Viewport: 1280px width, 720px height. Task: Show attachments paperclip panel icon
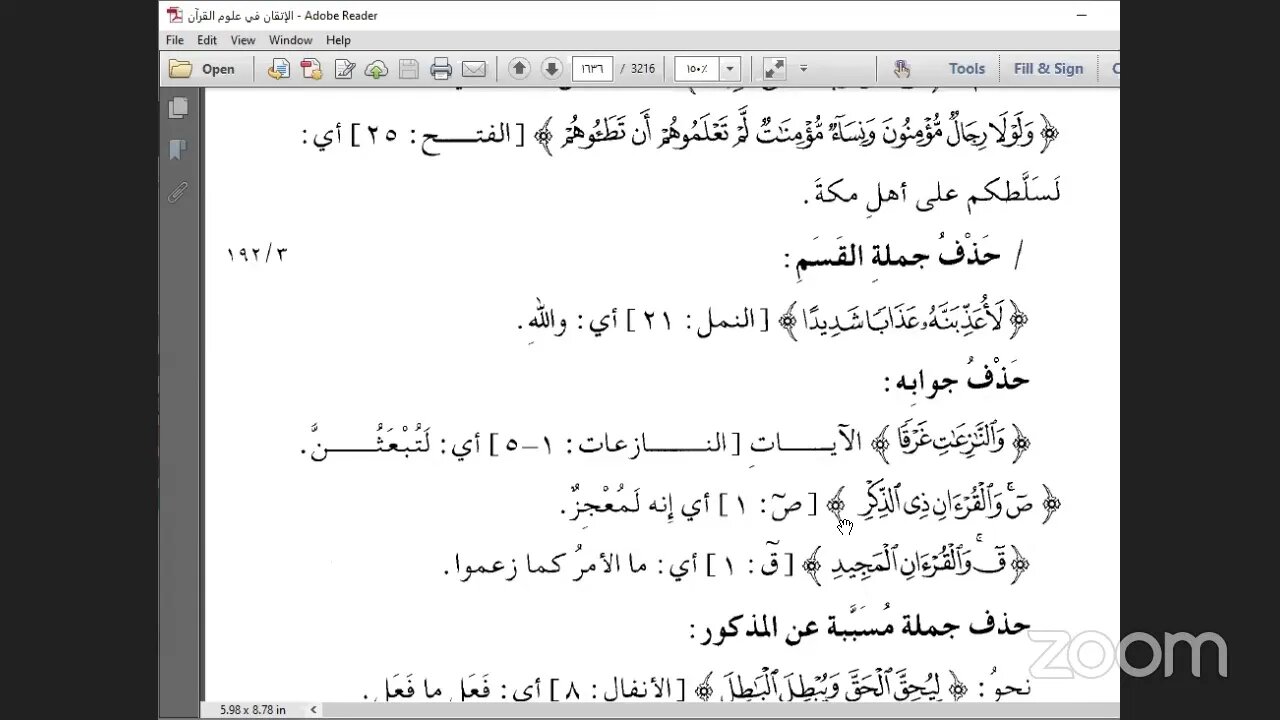(179, 192)
